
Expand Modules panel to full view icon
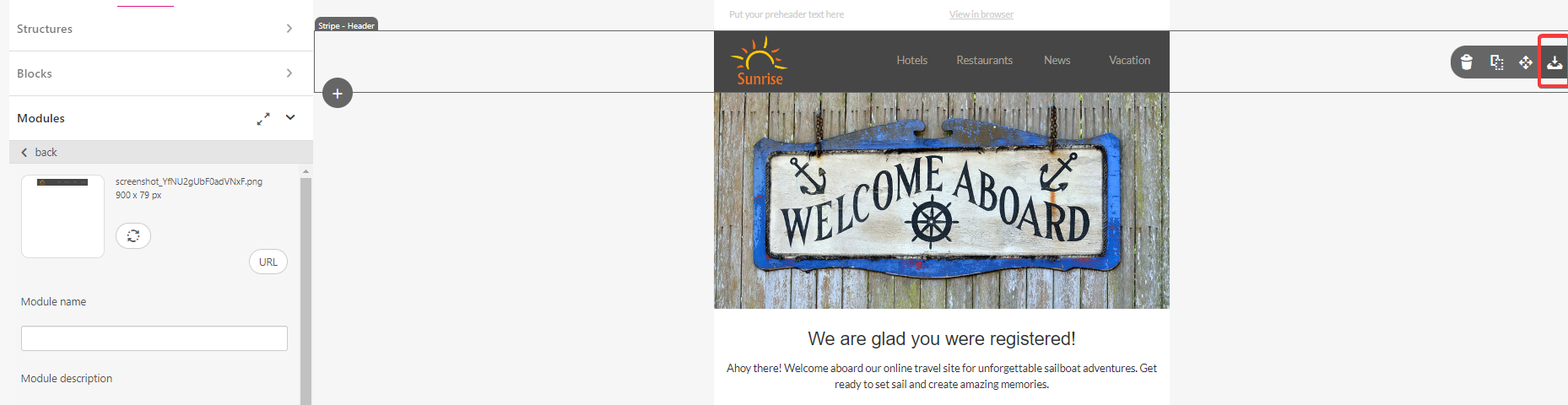tap(263, 119)
